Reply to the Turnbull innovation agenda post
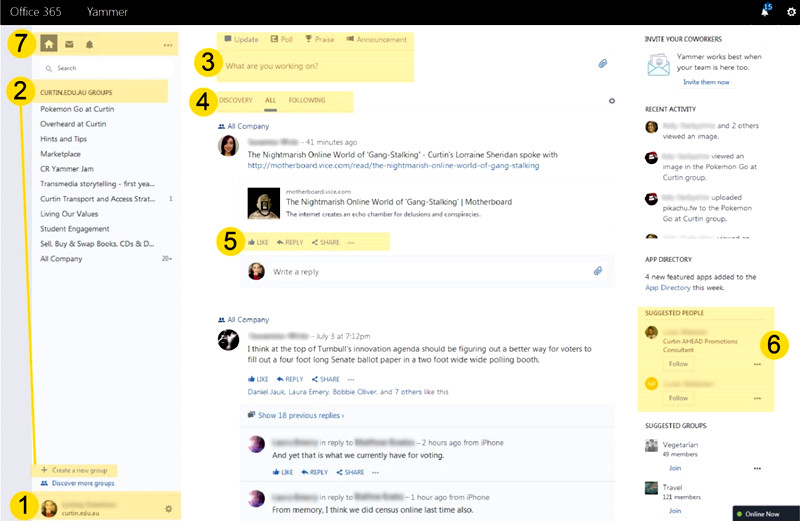This screenshot has height=521, width=800. [290, 379]
